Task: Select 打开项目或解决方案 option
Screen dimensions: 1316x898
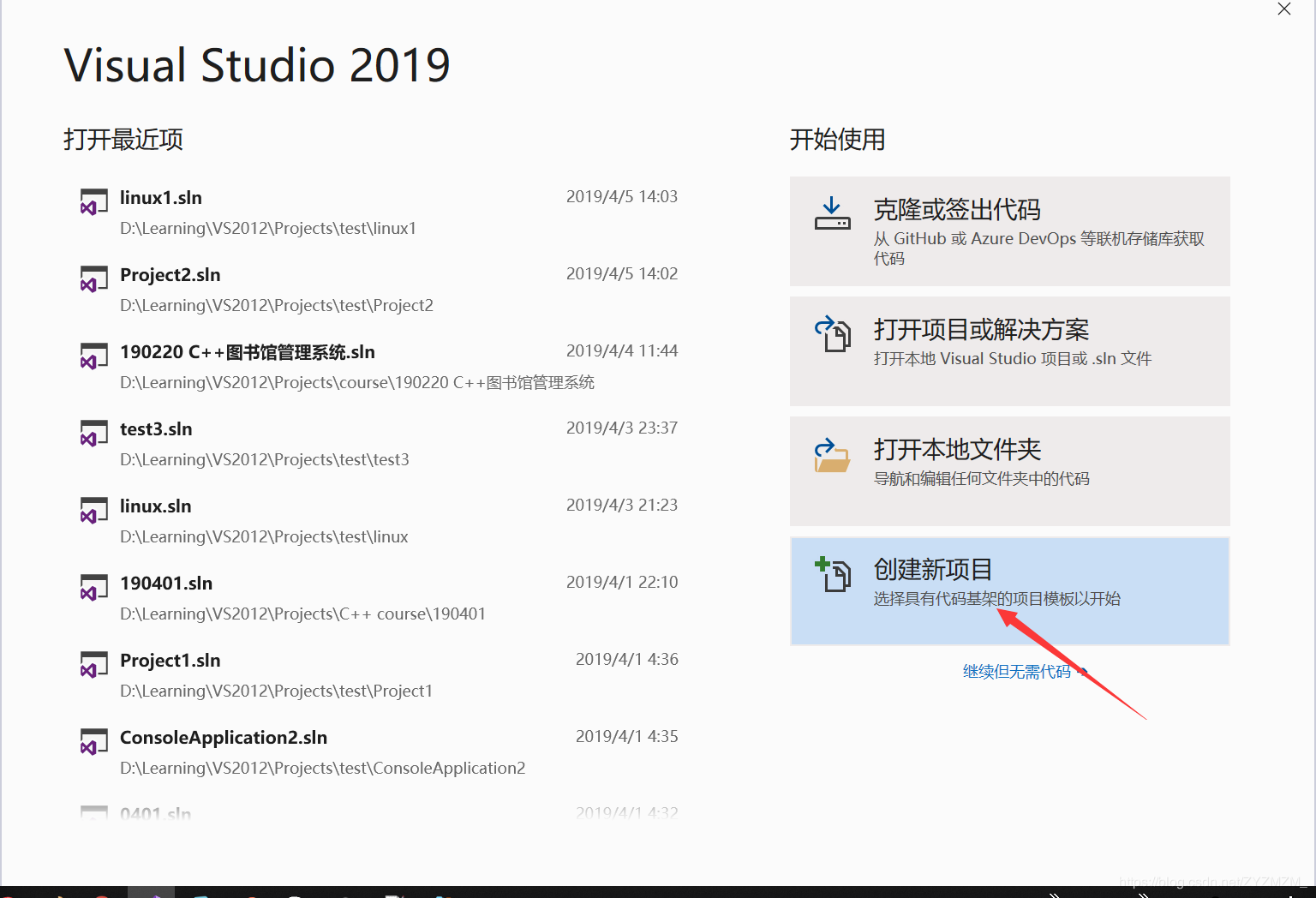Action: click(x=1009, y=351)
